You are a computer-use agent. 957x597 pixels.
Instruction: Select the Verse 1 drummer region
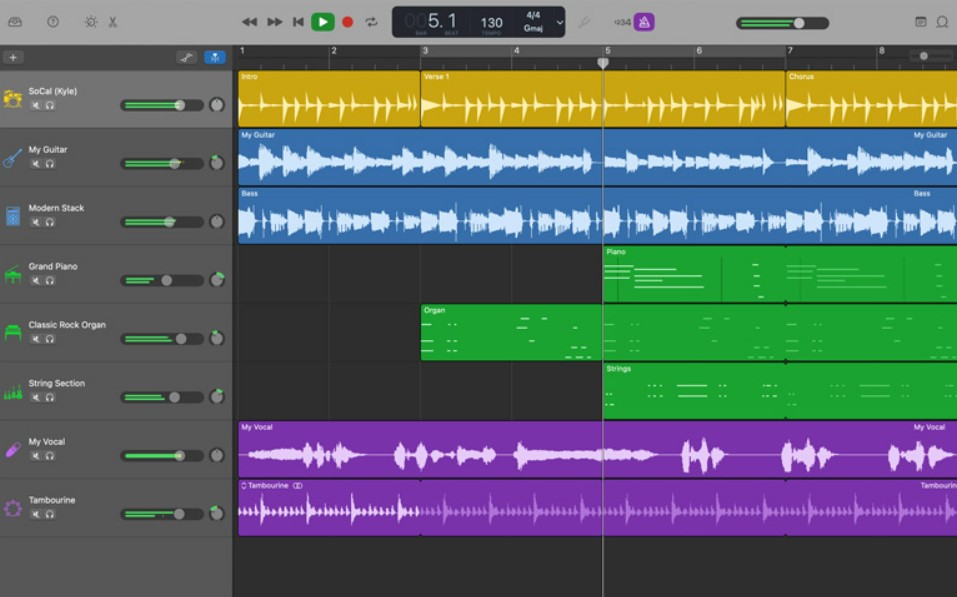click(x=602, y=99)
